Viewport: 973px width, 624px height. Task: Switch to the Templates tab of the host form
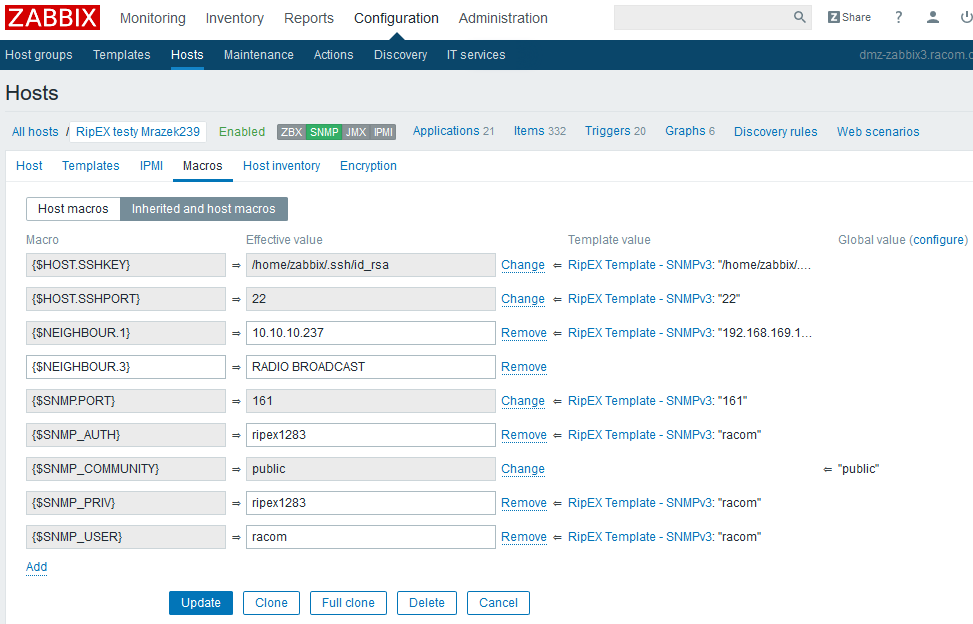(91, 166)
